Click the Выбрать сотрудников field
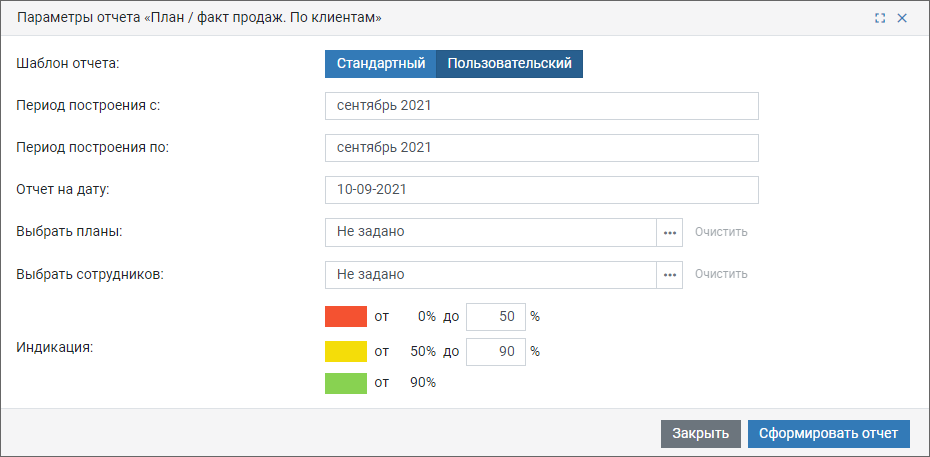This screenshot has width=930, height=457. (x=490, y=274)
